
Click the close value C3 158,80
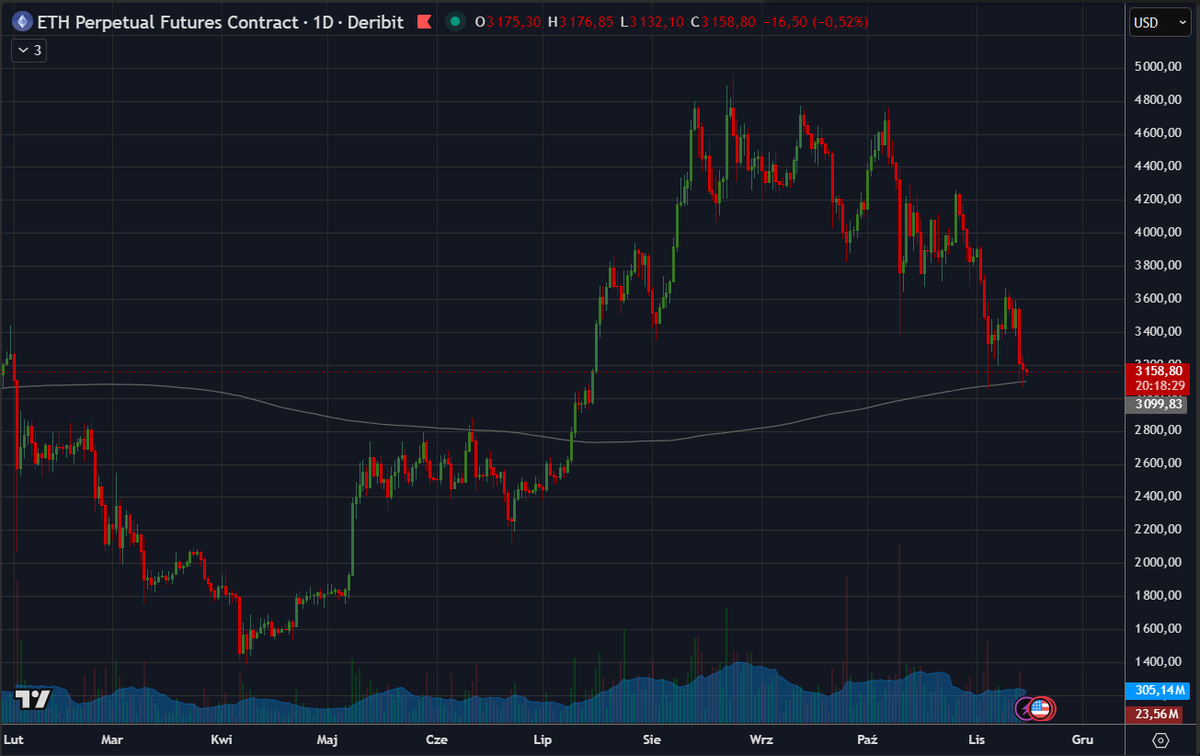[723, 21]
